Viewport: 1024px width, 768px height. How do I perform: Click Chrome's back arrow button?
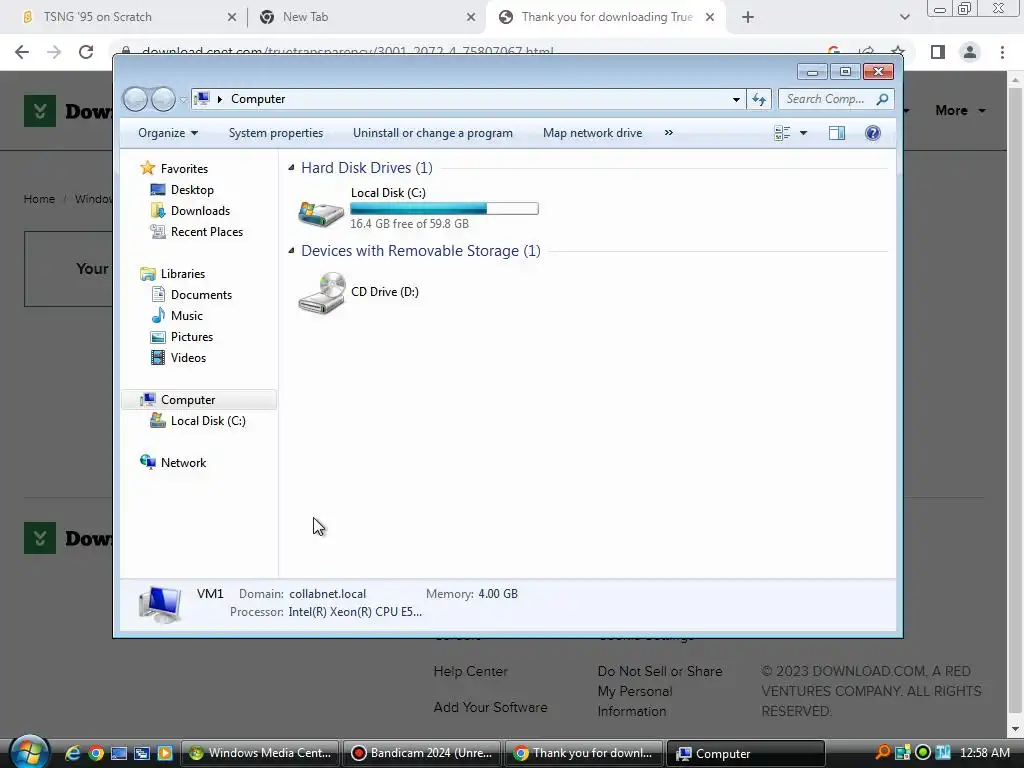coord(22,52)
